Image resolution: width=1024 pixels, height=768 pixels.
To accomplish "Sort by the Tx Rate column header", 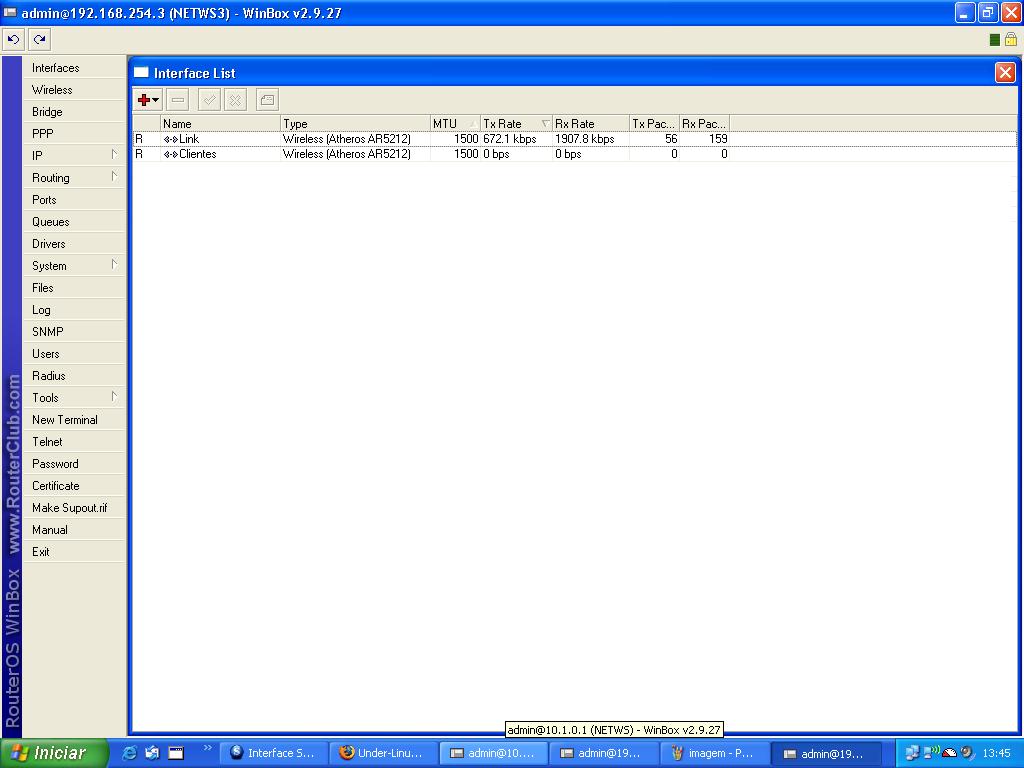I will click(516, 123).
